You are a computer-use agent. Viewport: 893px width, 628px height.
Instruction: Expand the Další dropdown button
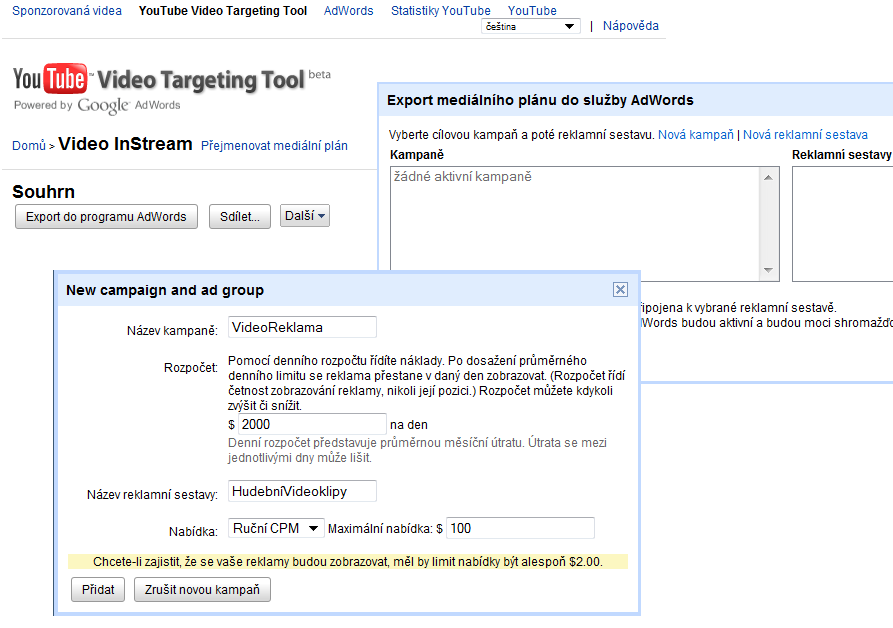pyautogui.click(x=305, y=216)
